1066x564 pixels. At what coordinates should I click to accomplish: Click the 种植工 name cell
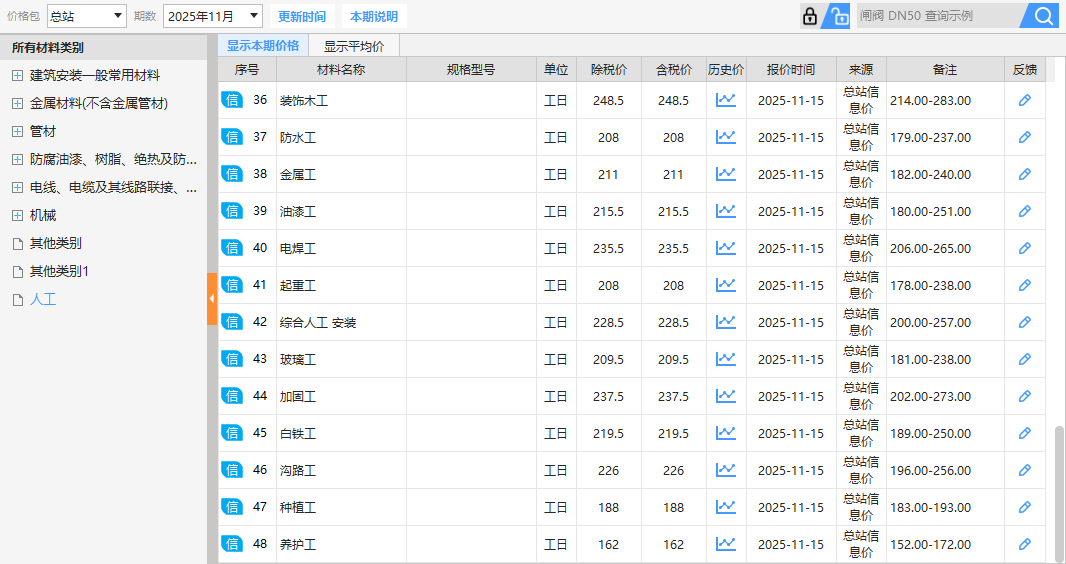coord(341,507)
